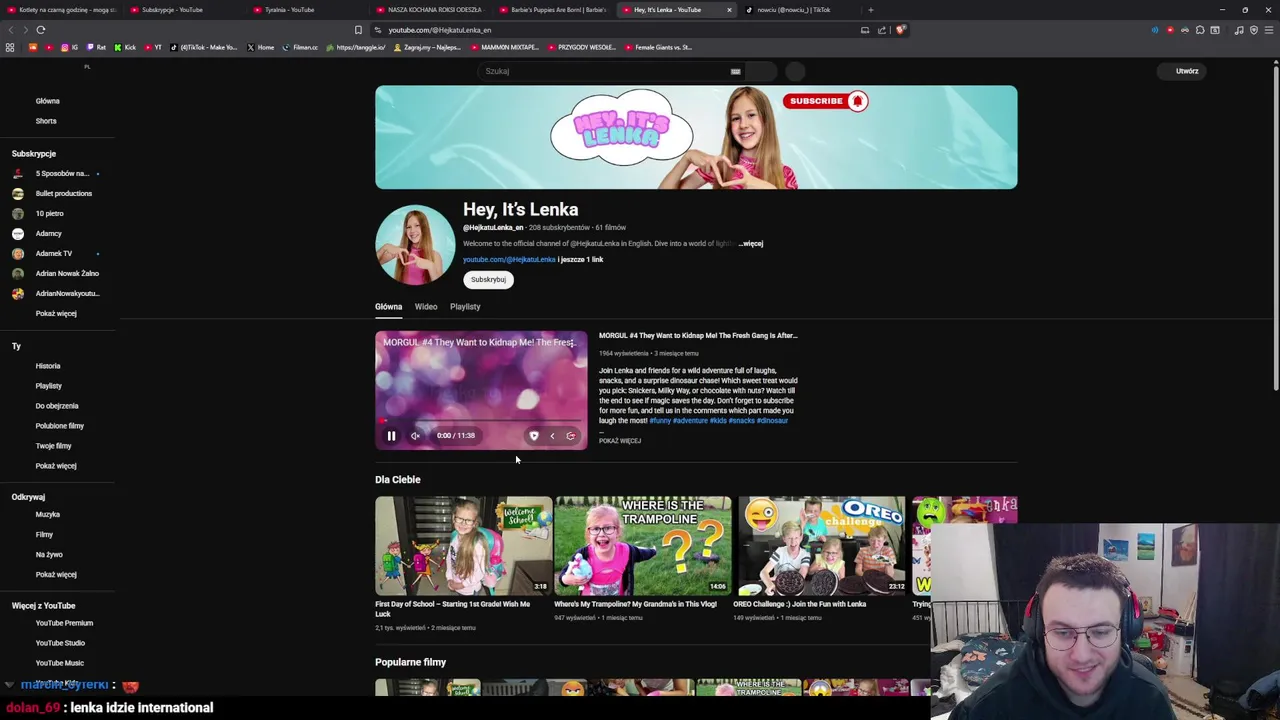Viewport: 1280px width, 720px height.
Task: Open Na żywo under Odkrywaj
Action: (49, 555)
